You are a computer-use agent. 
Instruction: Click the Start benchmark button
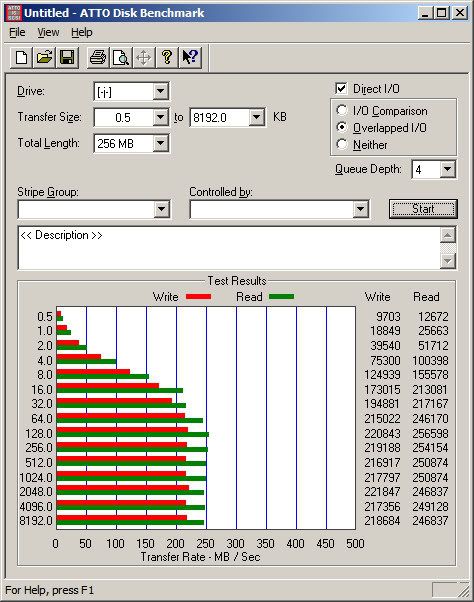(x=423, y=209)
